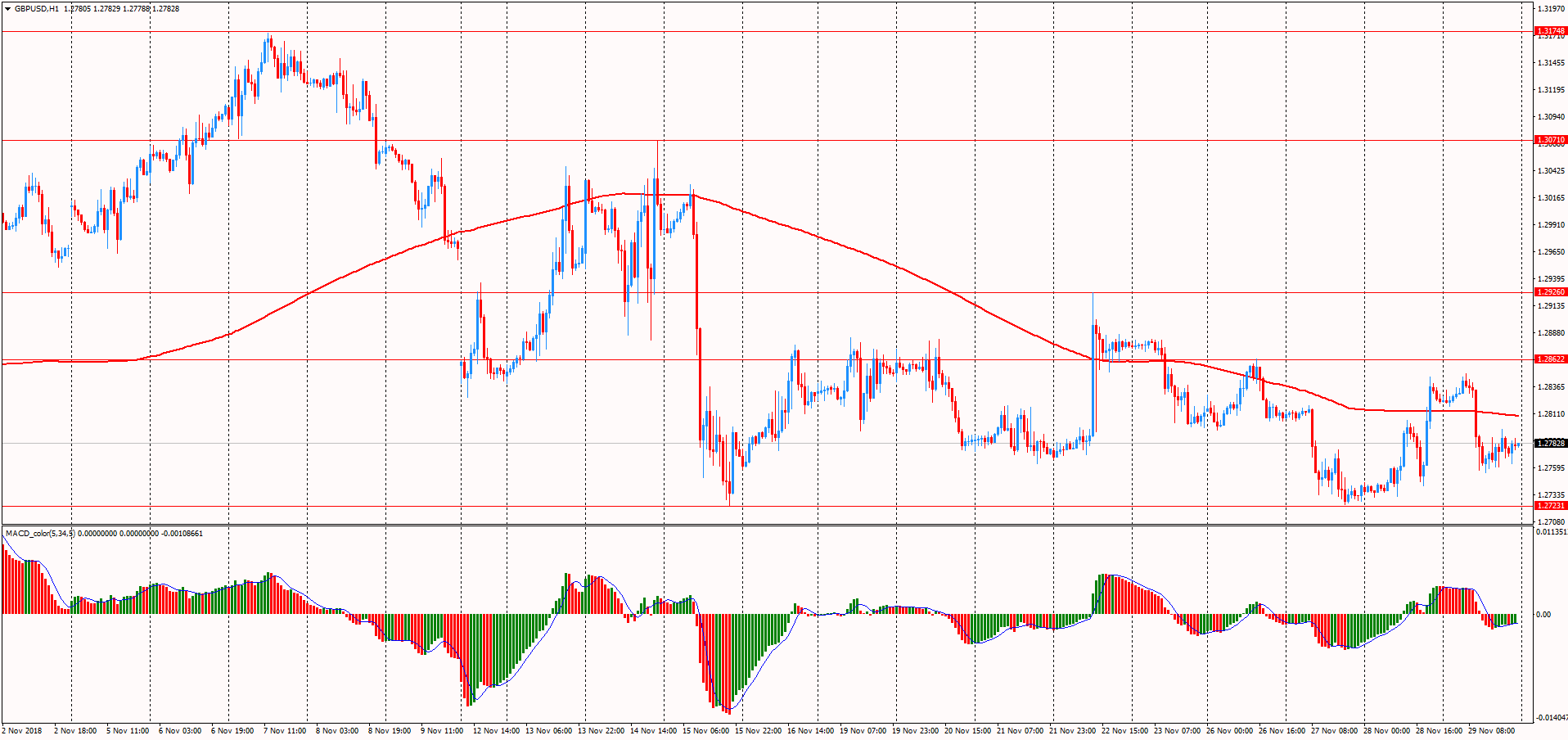This screenshot has height=740, width=1568.
Task: Click the 0.00 level on MACD scale
Action: pyautogui.click(x=1543, y=615)
